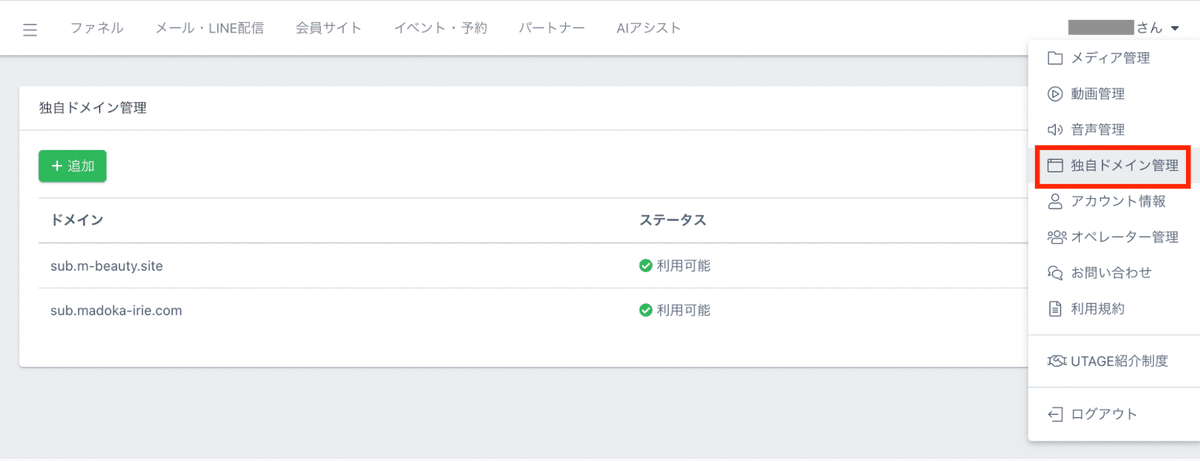
Task: Click the operator management people icon
Action: click(x=1054, y=237)
